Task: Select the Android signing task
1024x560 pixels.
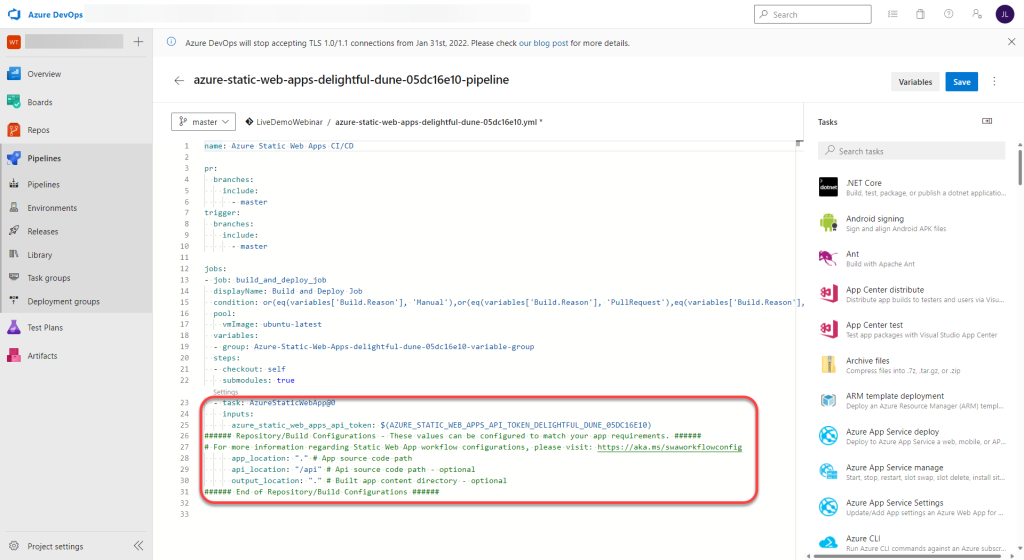Action: pyautogui.click(x=912, y=223)
